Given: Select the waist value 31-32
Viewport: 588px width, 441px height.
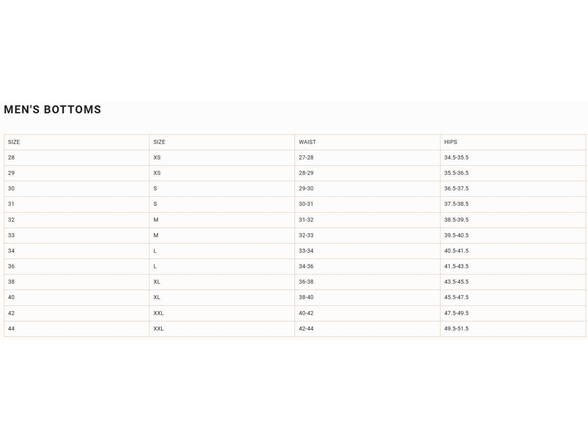Looking at the screenshot, I should click(x=306, y=220).
